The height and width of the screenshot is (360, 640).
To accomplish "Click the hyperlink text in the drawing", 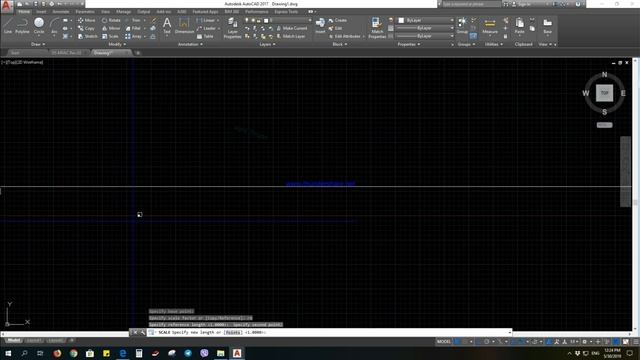I will pos(320,184).
